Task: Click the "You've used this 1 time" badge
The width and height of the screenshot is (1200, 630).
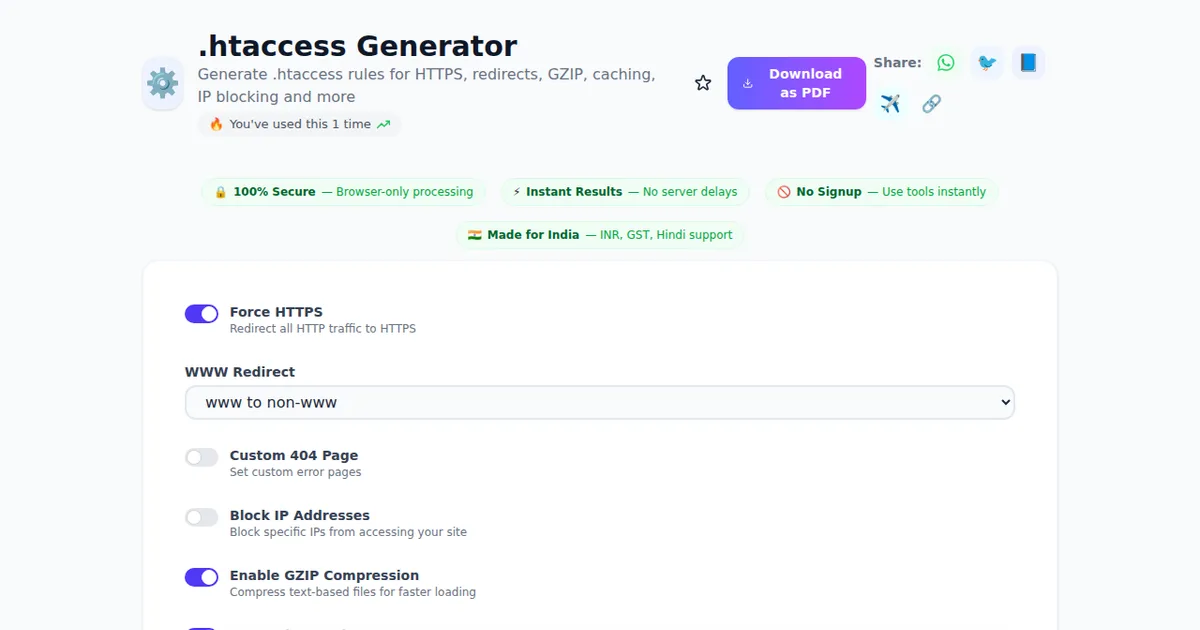Action: point(299,125)
